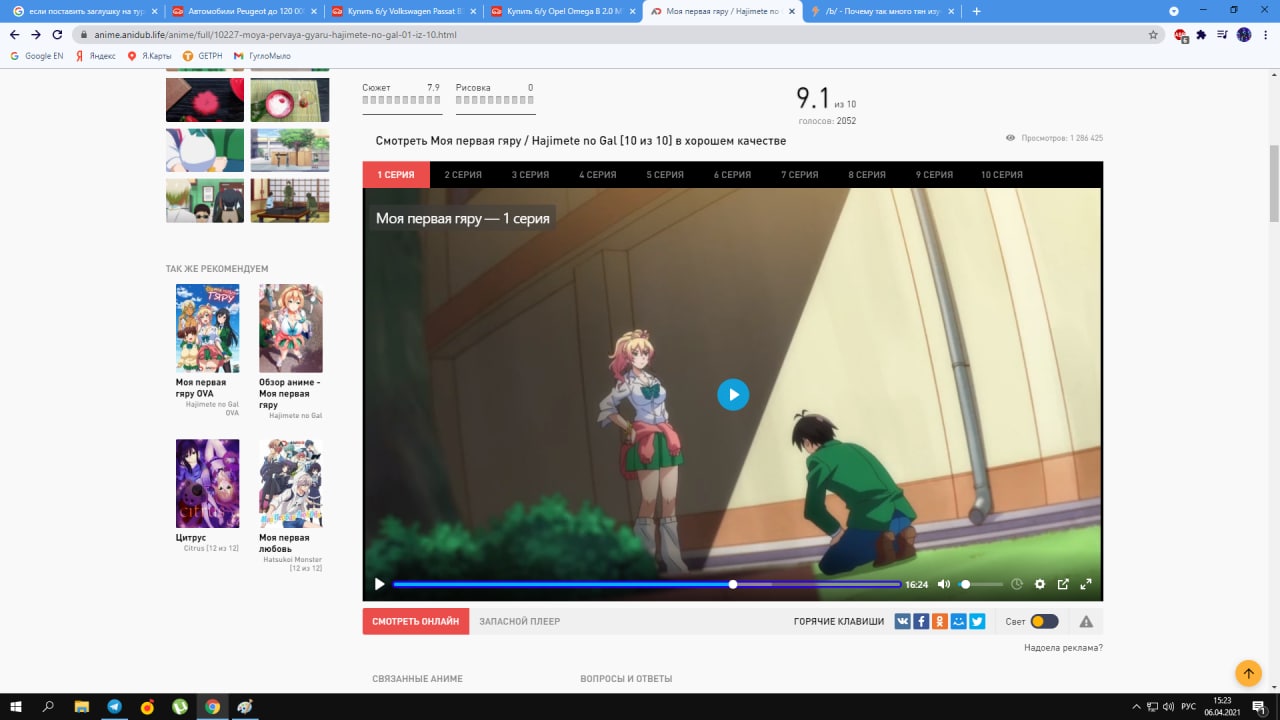Open the Windows Start menu
The image size is (1280, 720).
[x=16, y=706]
